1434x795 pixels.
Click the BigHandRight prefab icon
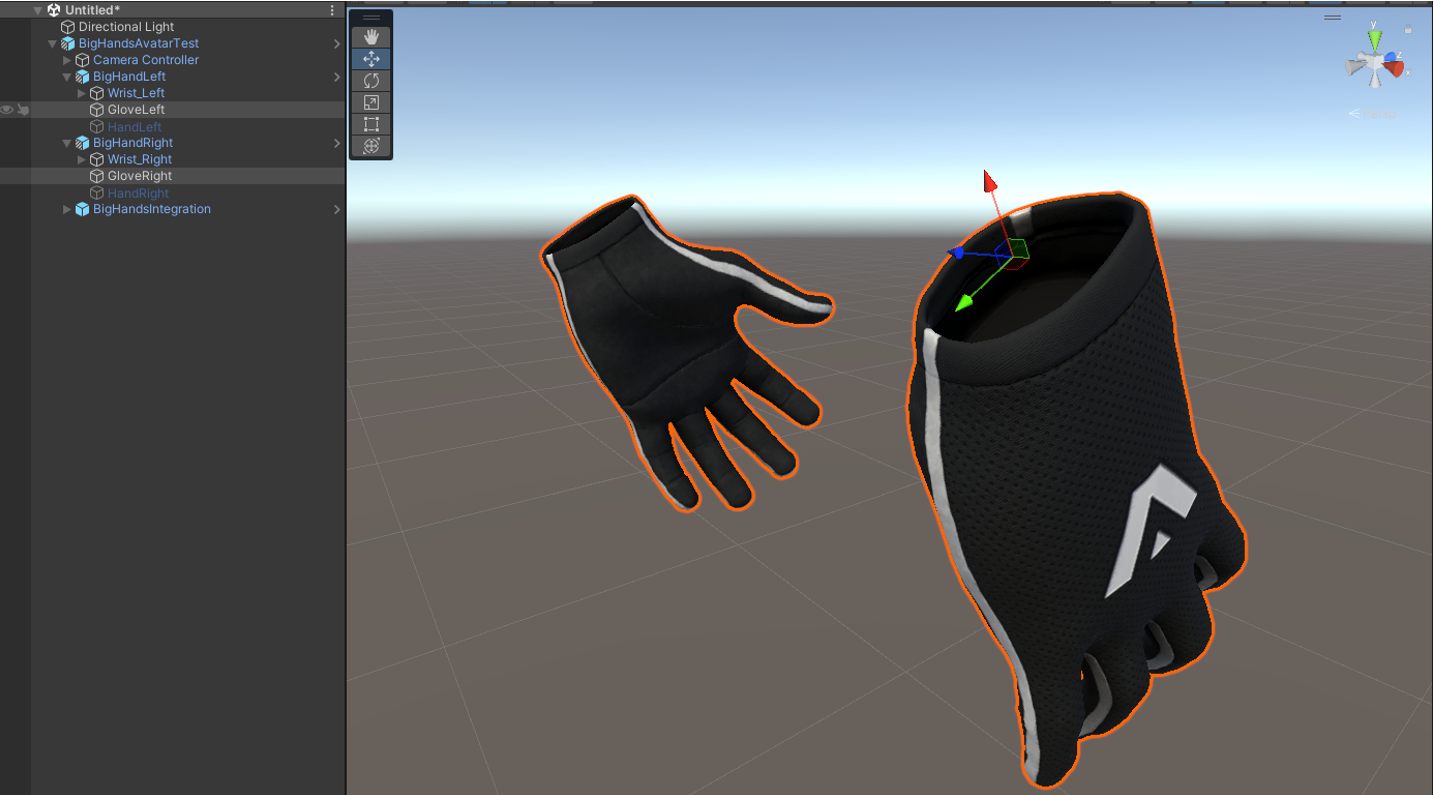83,143
